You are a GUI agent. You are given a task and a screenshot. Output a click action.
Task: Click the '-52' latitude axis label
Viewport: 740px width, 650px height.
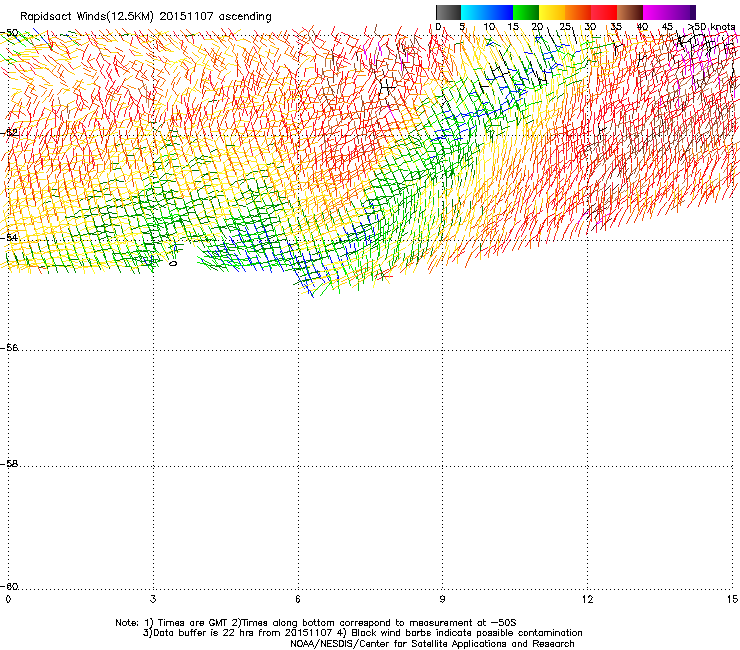[x=9, y=133]
